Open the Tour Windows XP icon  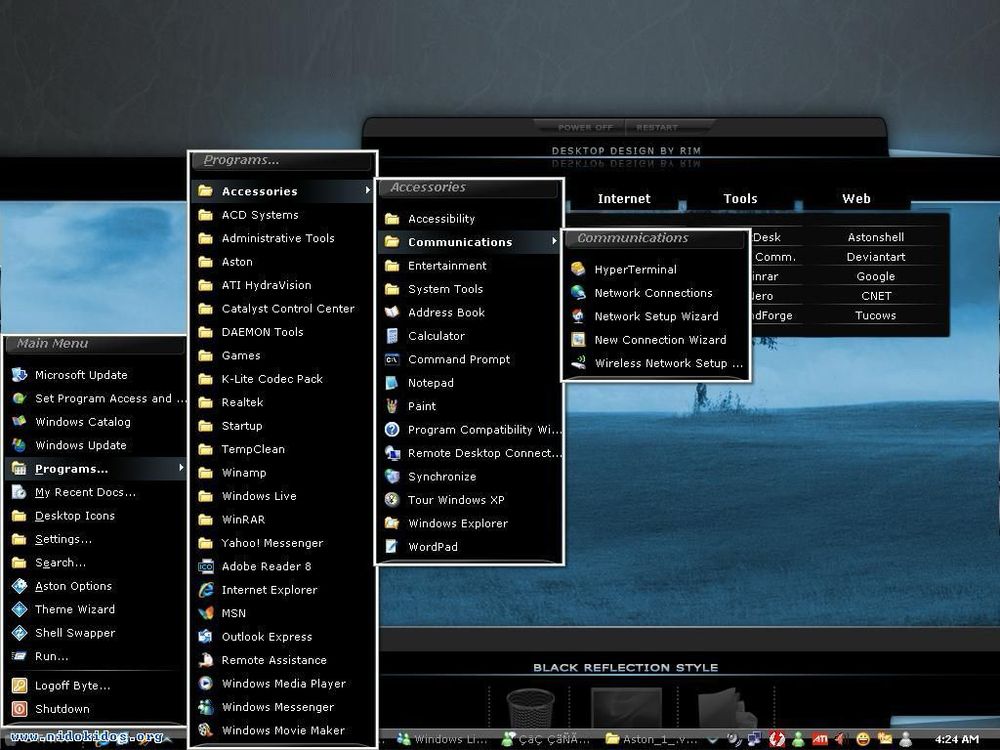click(x=392, y=500)
